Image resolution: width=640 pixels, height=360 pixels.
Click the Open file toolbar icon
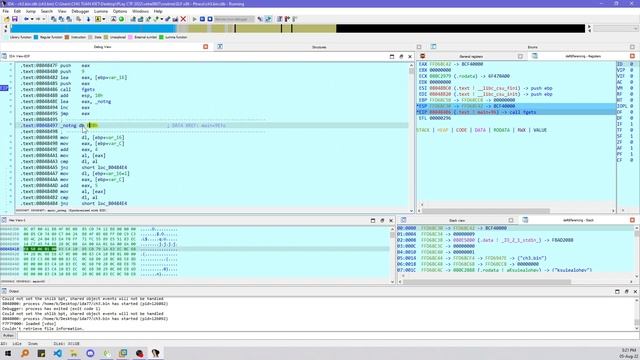point(7,19)
